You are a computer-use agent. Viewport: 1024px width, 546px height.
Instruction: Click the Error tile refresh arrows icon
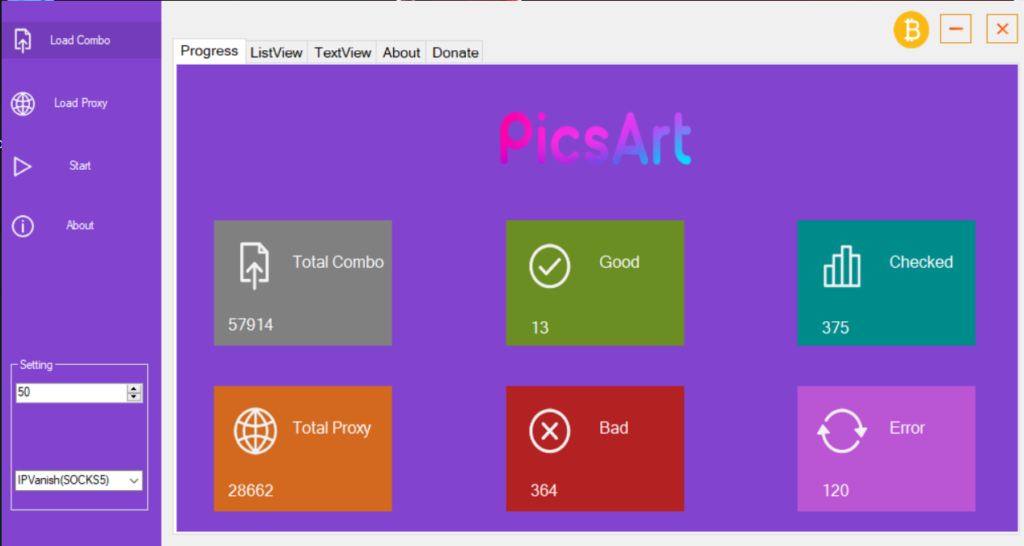[x=842, y=431]
